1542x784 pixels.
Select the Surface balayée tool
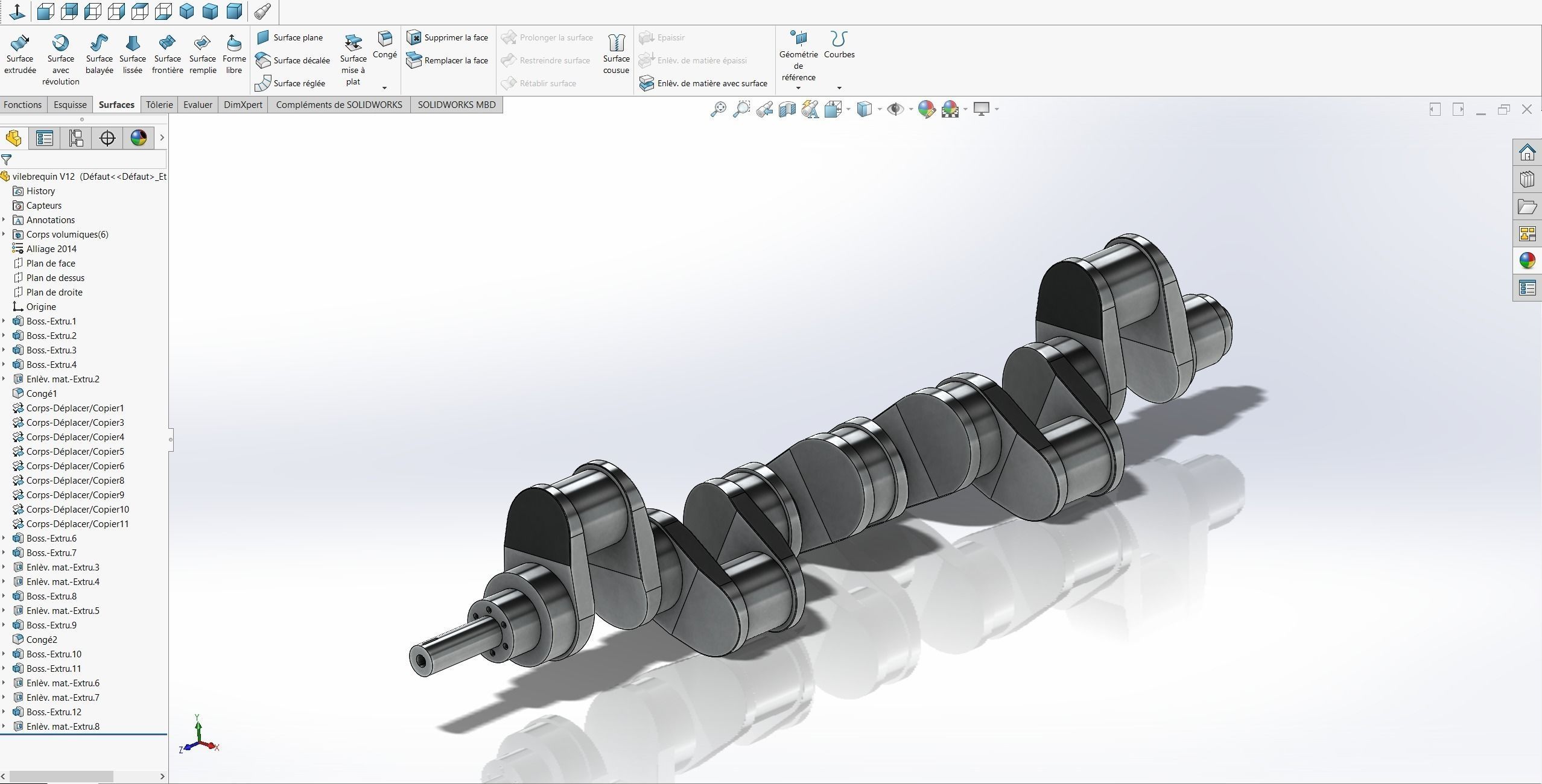(x=98, y=54)
